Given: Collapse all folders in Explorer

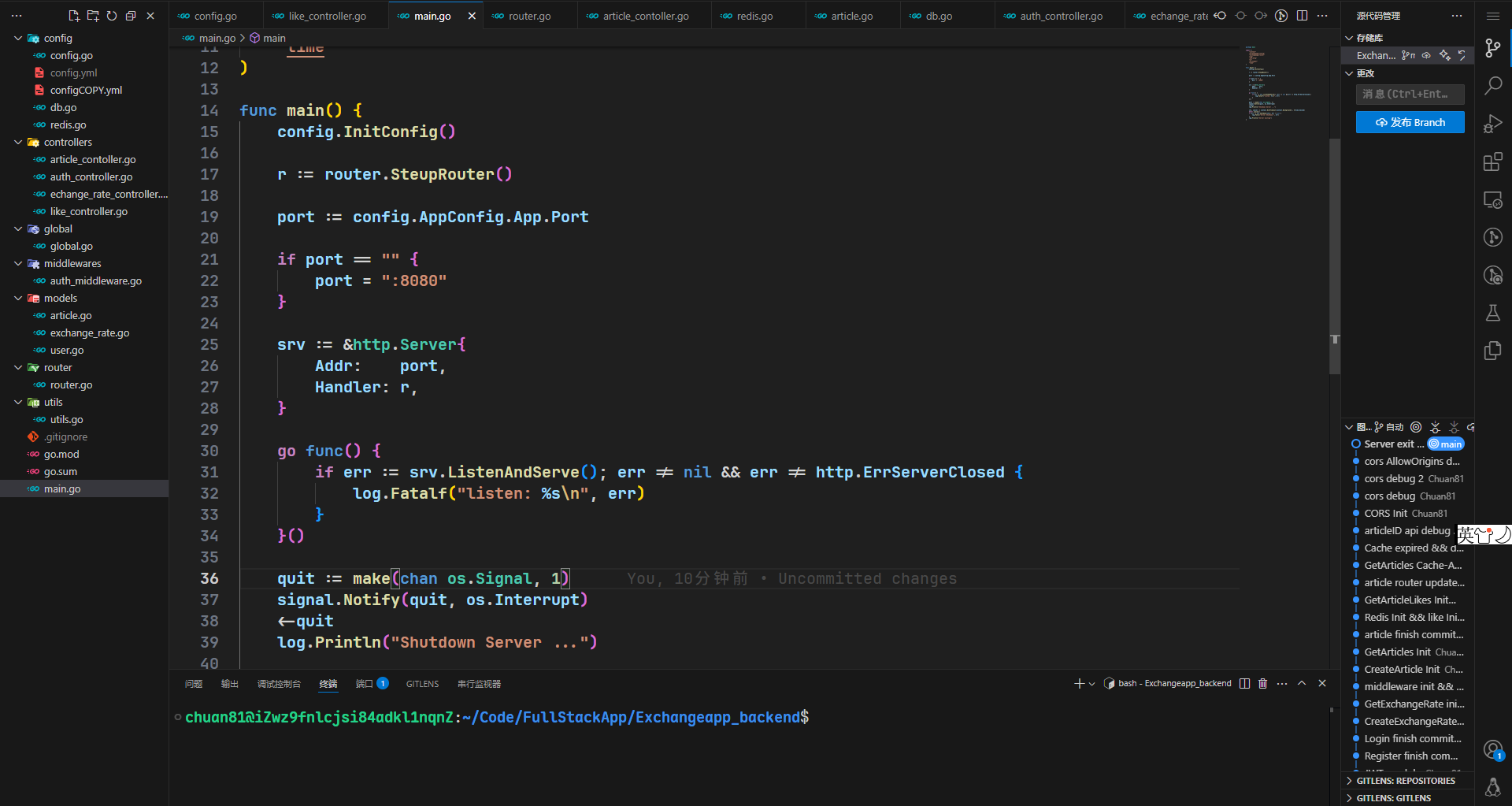Looking at the screenshot, I should tap(131, 16).
